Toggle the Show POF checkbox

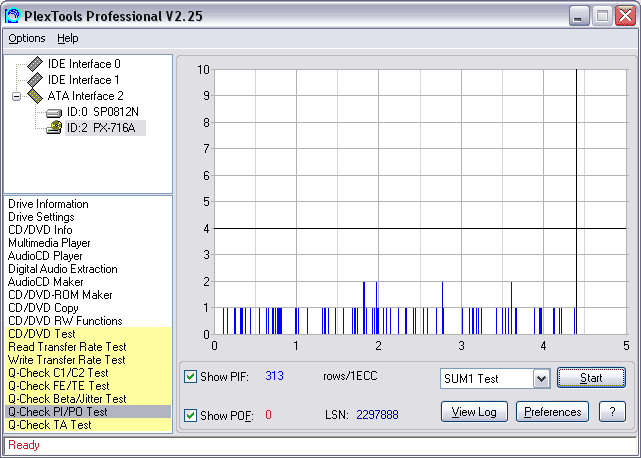click(x=190, y=415)
